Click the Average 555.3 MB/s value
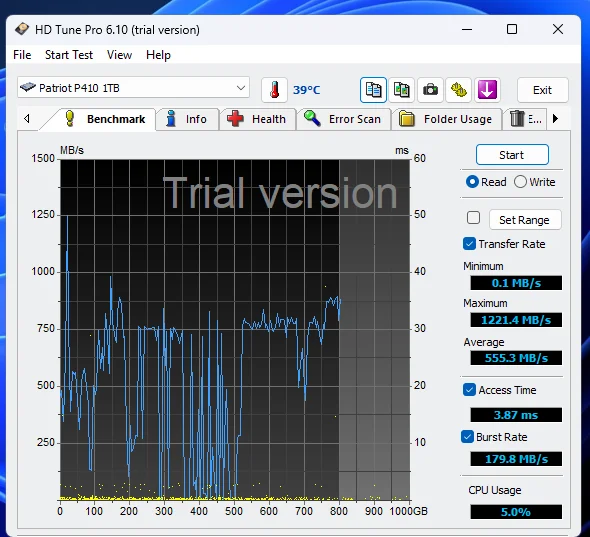 (516, 358)
